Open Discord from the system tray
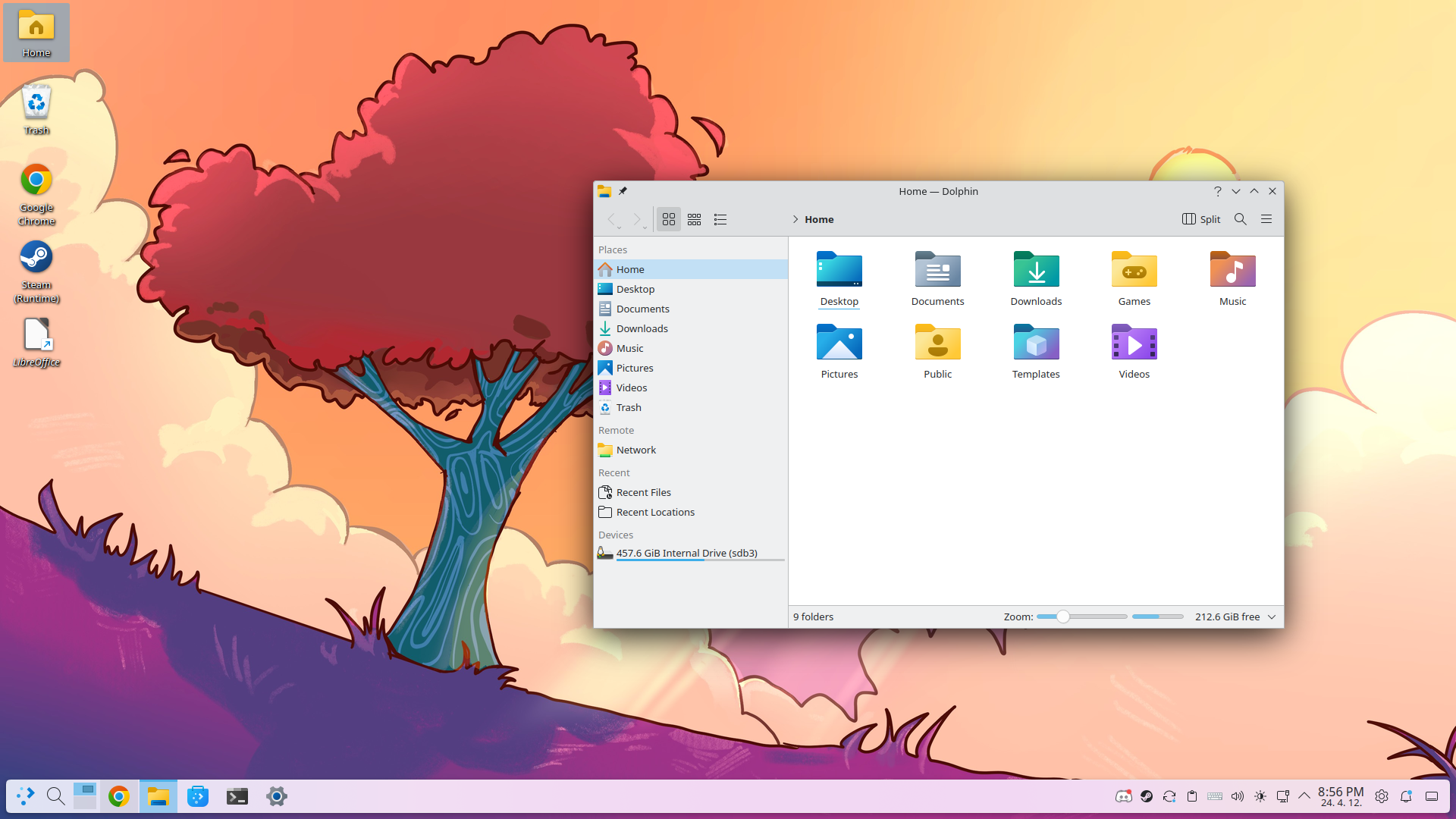The image size is (1456, 819). [x=1125, y=796]
